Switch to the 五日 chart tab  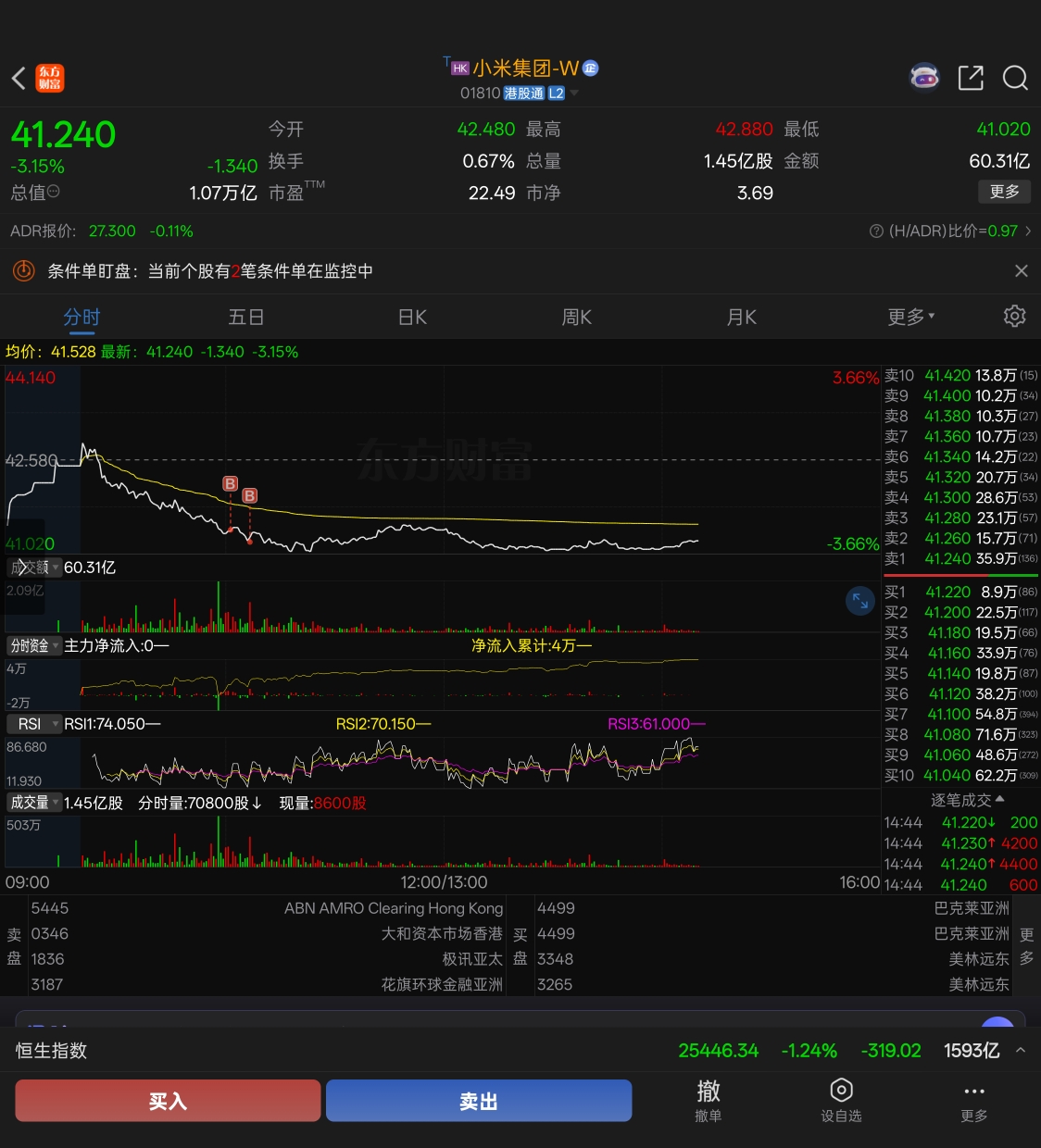246,318
